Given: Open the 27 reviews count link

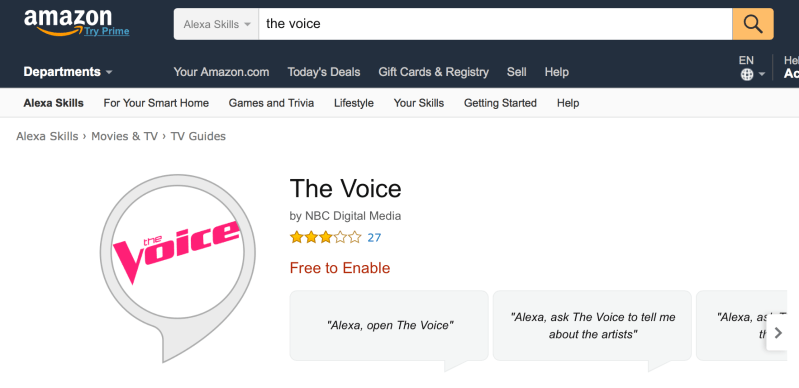Looking at the screenshot, I should tap(374, 238).
